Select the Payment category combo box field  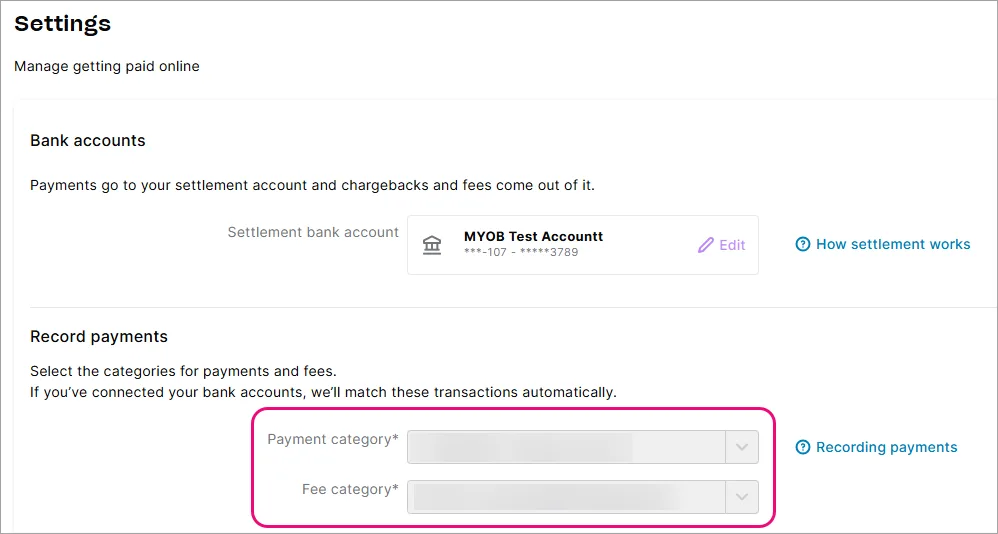(x=582, y=447)
